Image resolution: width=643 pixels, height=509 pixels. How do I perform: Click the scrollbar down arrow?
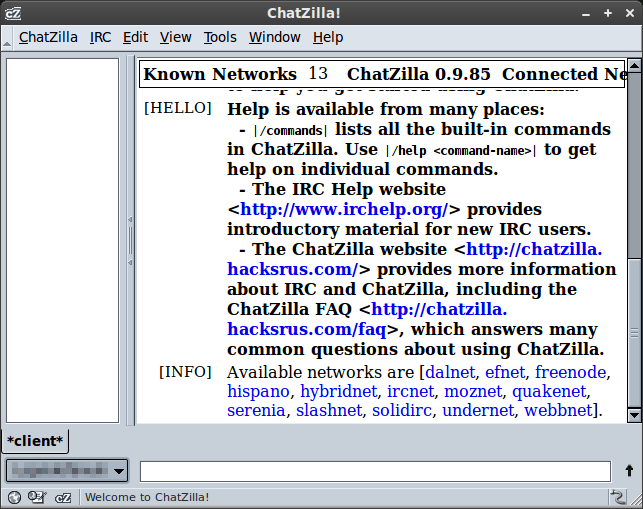coord(634,415)
